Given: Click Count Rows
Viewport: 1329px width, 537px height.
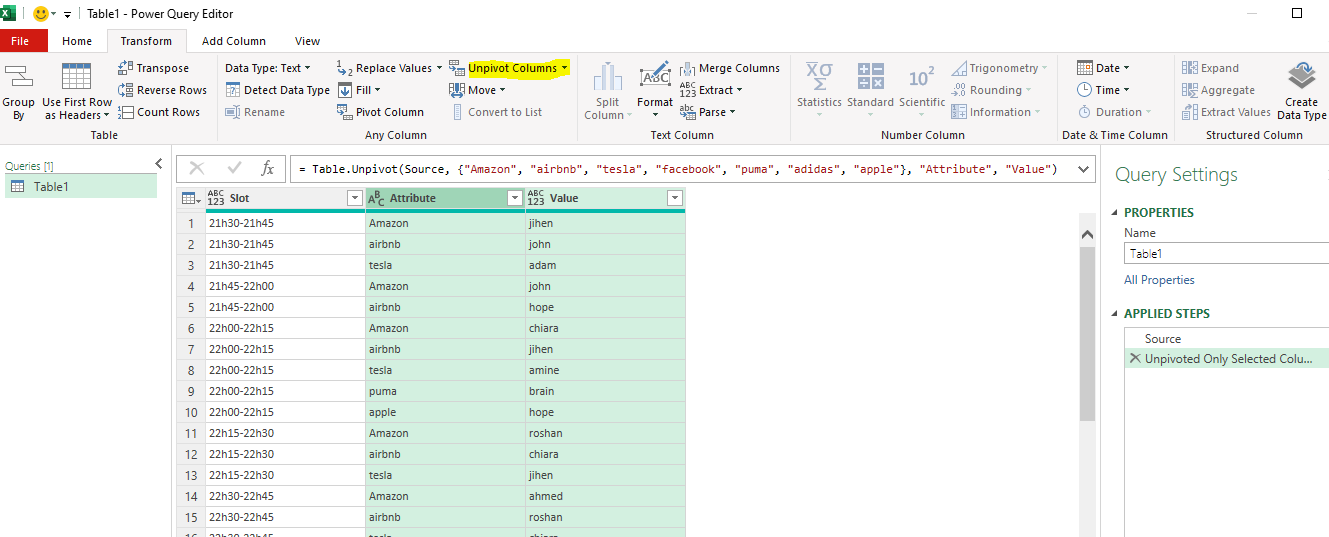Looking at the screenshot, I should coord(159,112).
